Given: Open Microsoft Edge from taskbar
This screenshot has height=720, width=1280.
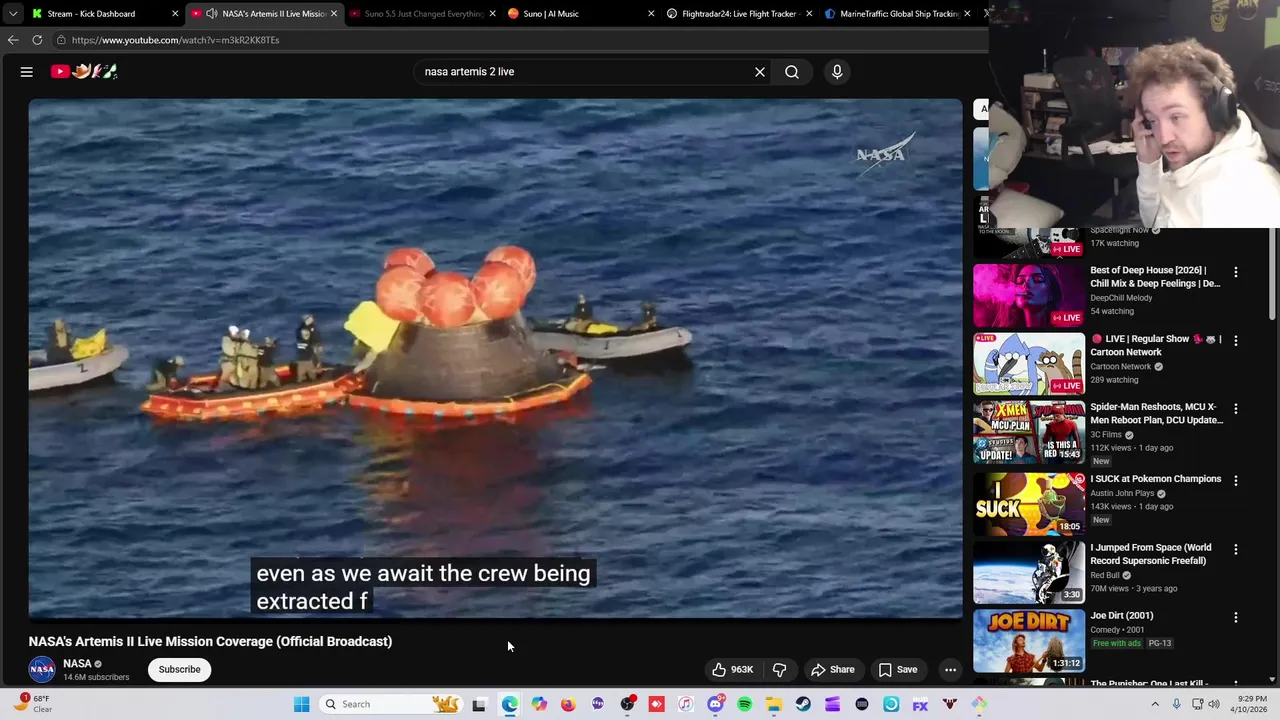Looking at the screenshot, I should point(510,704).
